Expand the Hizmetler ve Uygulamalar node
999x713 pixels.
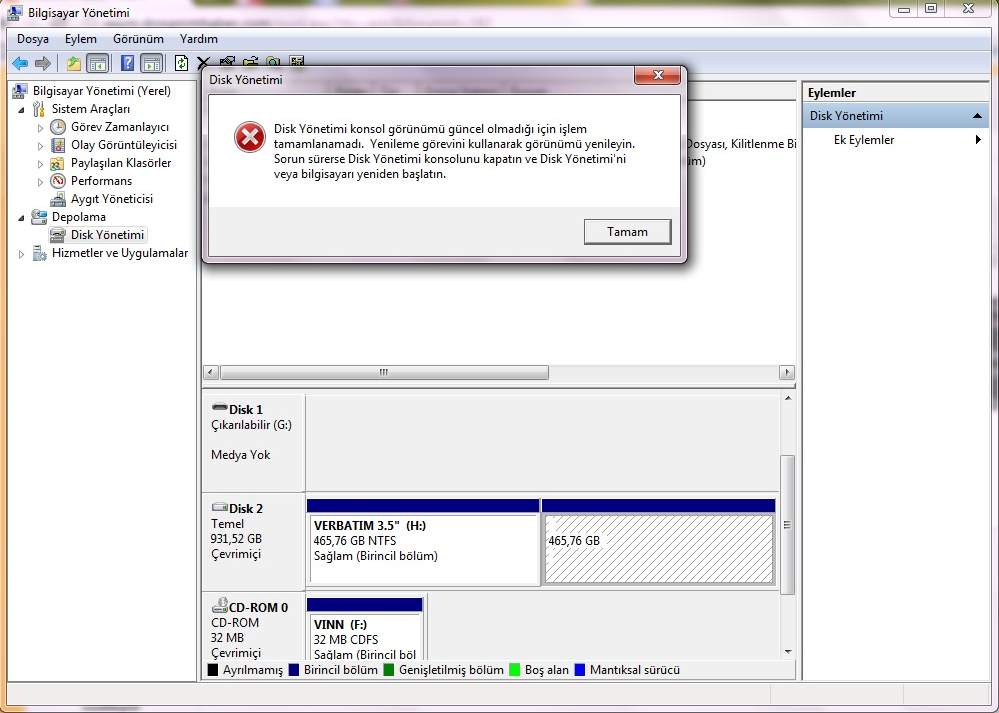22,254
